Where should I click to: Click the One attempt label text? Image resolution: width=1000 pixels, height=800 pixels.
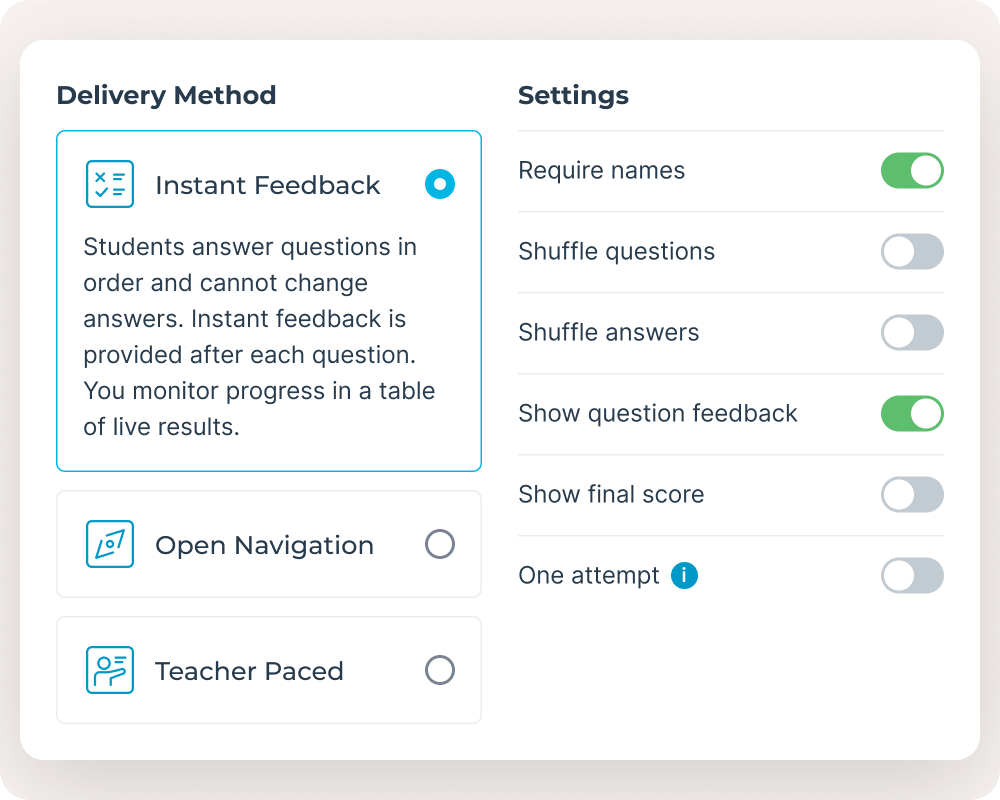pyautogui.click(x=589, y=576)
